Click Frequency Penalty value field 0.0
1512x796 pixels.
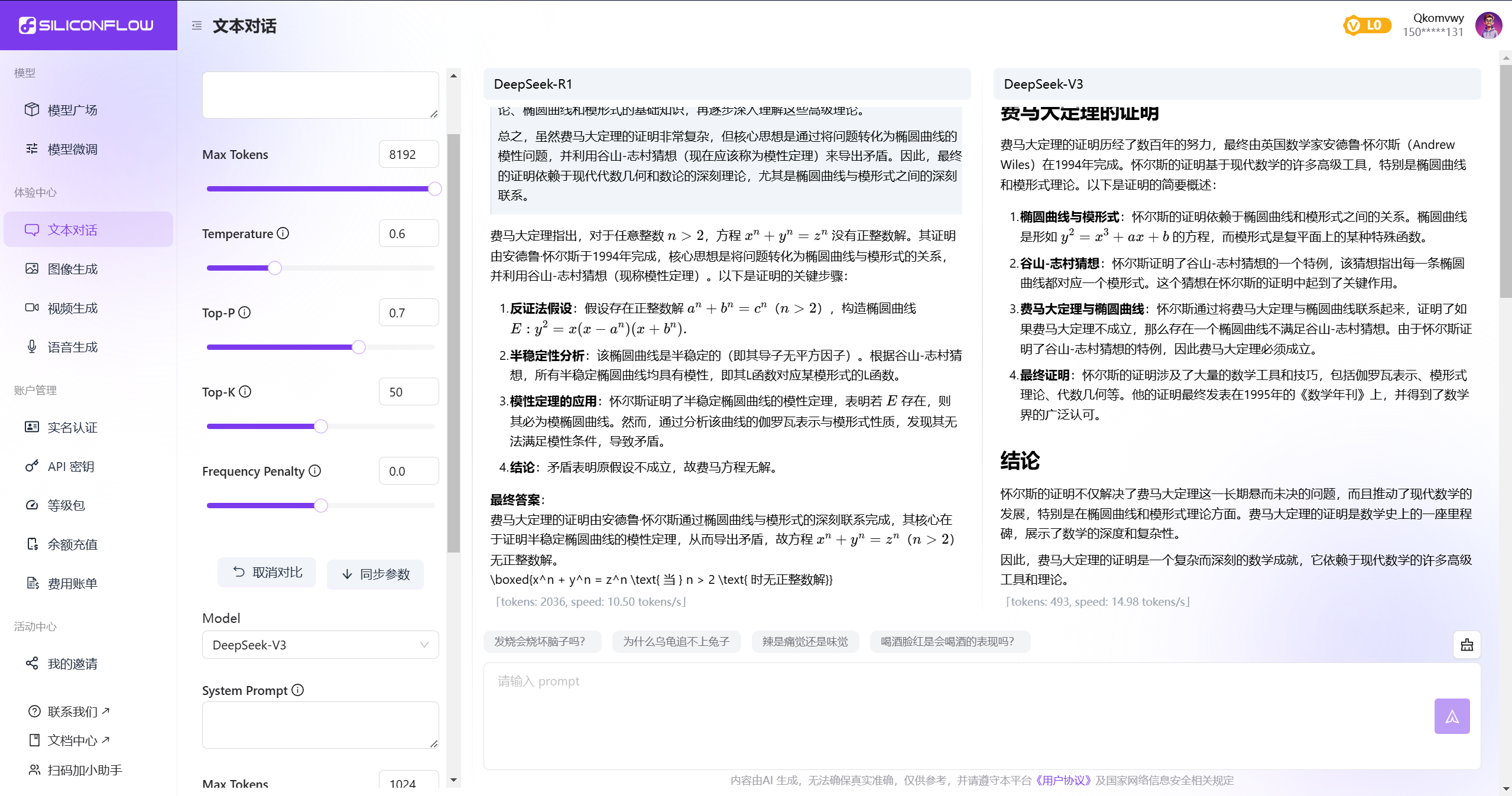[x=409, y=471]
